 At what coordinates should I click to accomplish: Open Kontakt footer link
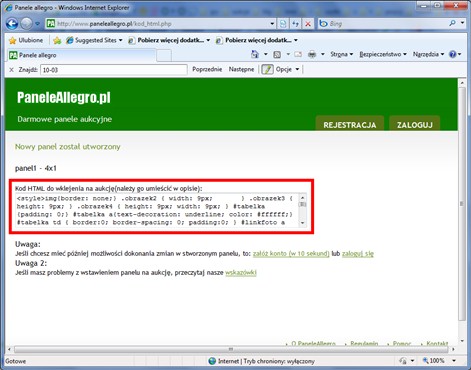437,343
